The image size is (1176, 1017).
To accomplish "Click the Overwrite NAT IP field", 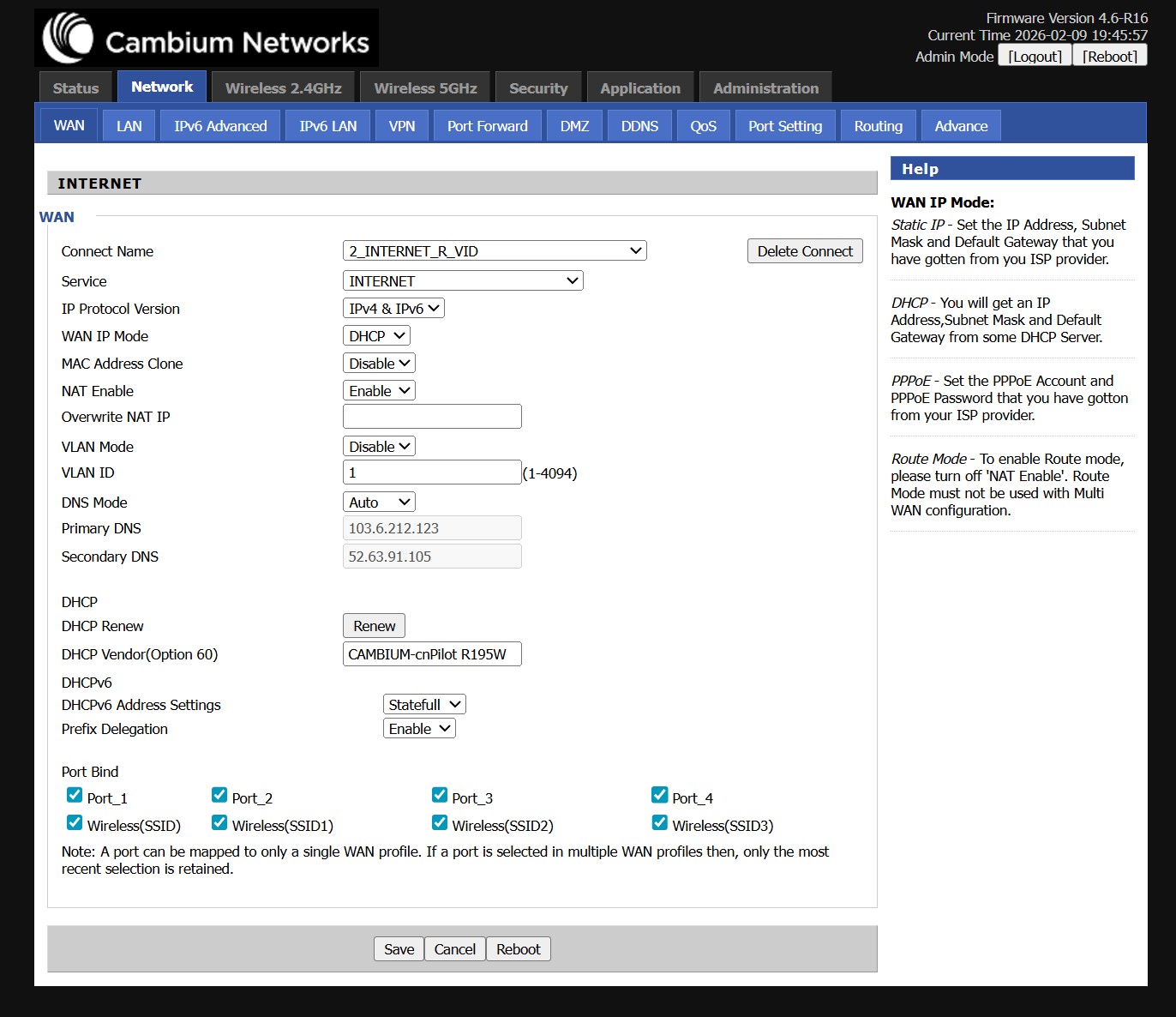I will tap(432, 417).
